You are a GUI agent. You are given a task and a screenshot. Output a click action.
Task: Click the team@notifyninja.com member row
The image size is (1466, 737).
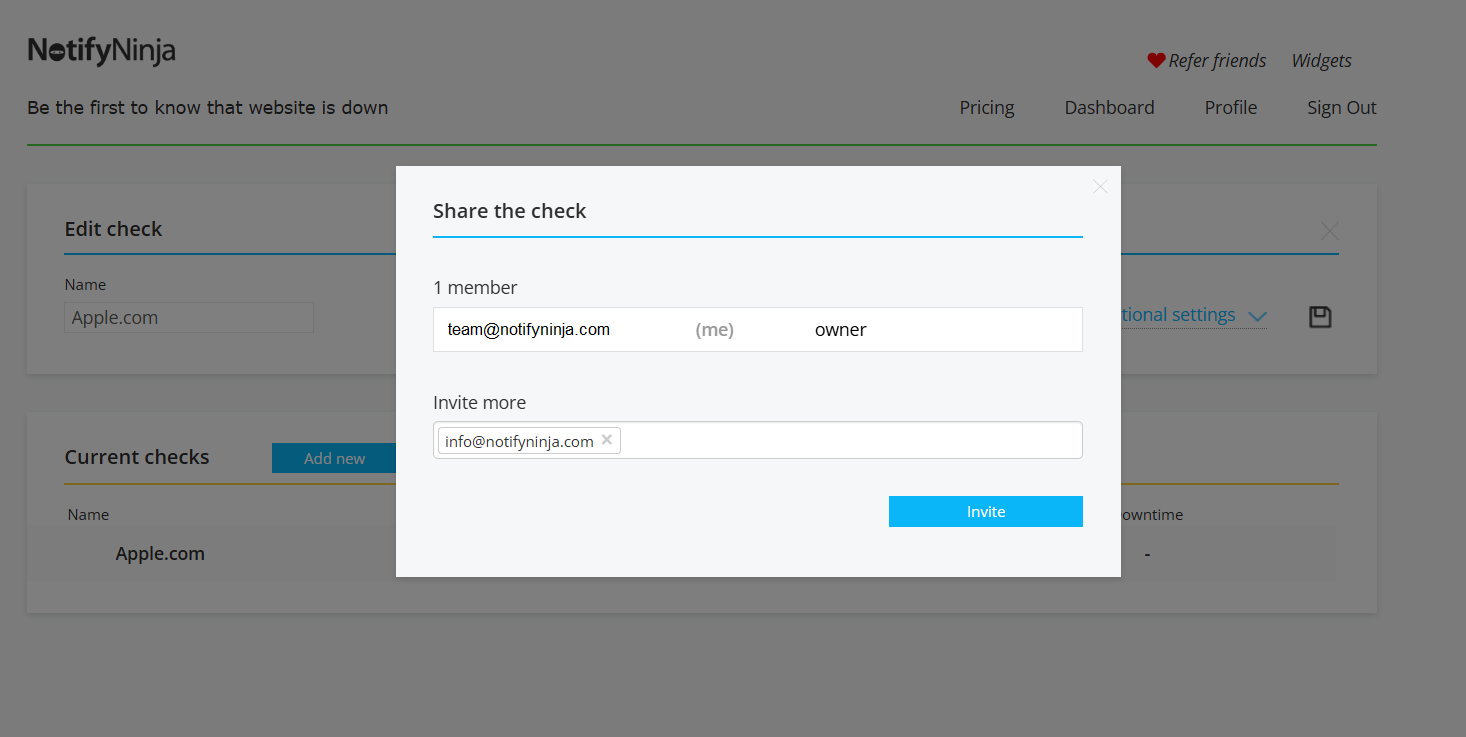click(x=757, y=330)
